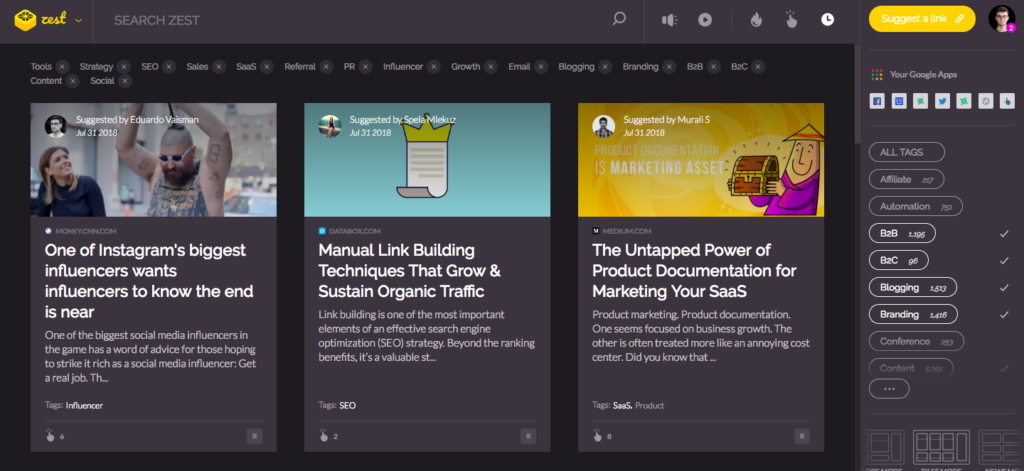
Task: Click the Suggest a link button
Action: [x=922, y=19]
